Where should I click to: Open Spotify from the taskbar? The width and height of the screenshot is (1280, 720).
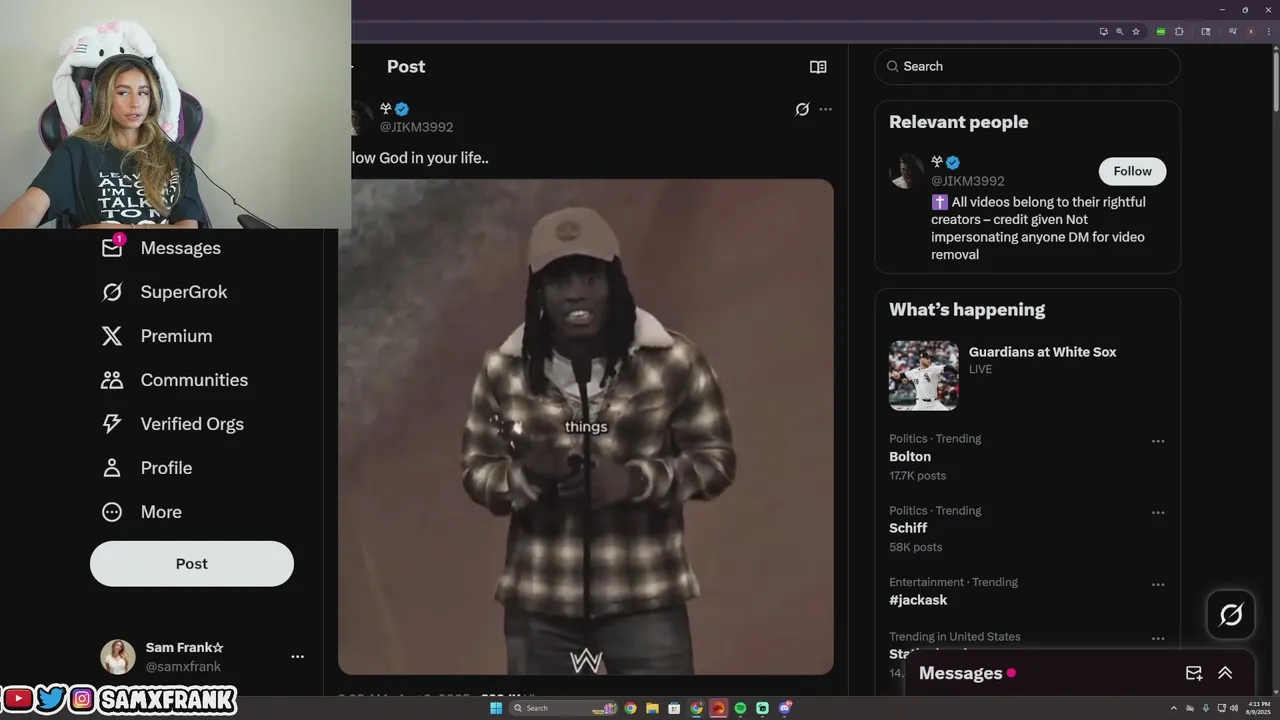pos(740,708)
